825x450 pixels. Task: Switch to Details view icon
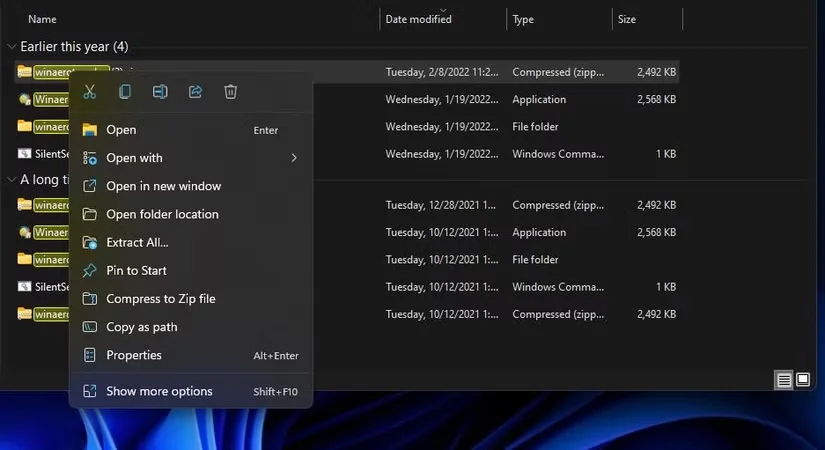coord(785,380)
